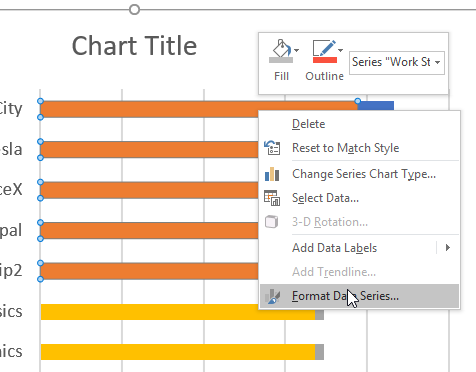This screenshot has width=476, height=372.
Task: Click the chart rotation handle at top
Action: tap(134, 9)
